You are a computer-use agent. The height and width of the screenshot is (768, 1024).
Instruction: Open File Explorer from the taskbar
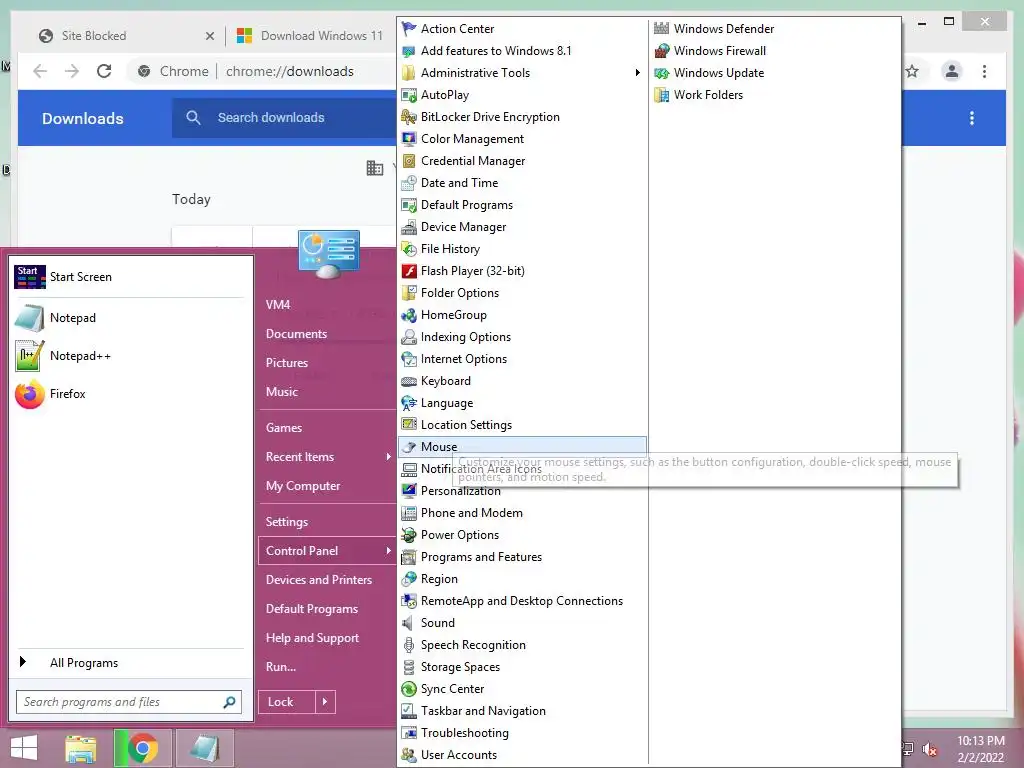pyautogui.click(x=80, y=748)
